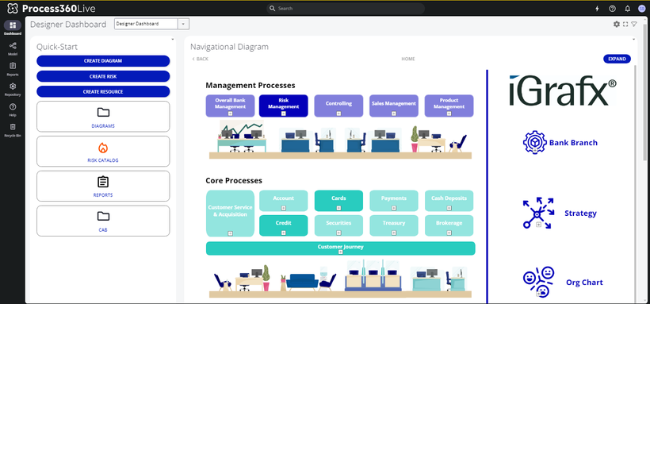Click the Bank Branch gear icon
This screenshot has height=450, width=650.
534,142
